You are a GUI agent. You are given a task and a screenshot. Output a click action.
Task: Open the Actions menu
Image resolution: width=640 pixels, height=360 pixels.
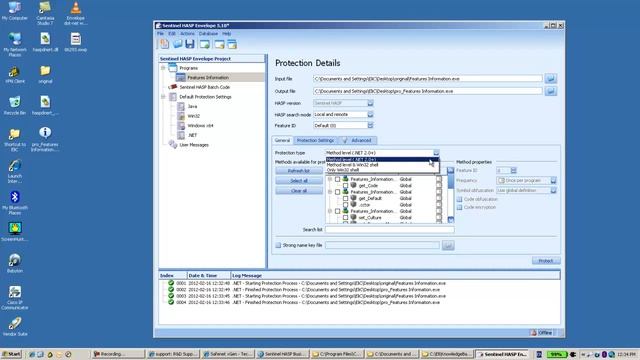pyautogui.click(x=187, y=33)
